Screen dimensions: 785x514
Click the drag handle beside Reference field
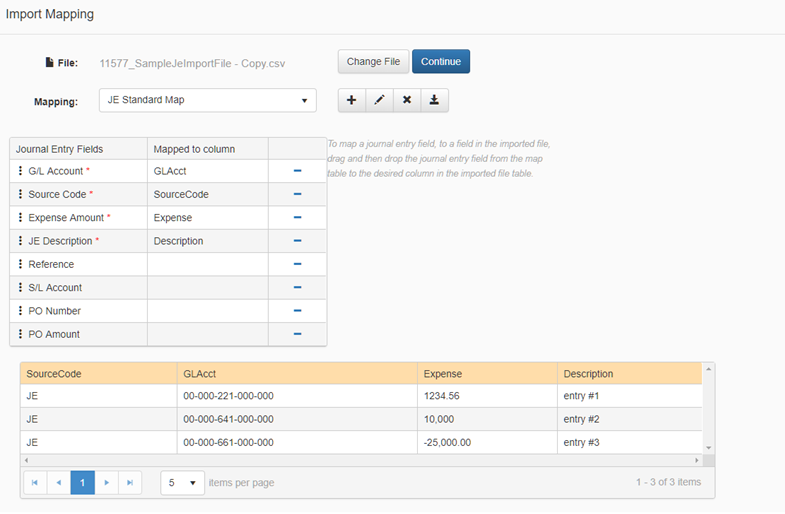(x=20, y=264)
